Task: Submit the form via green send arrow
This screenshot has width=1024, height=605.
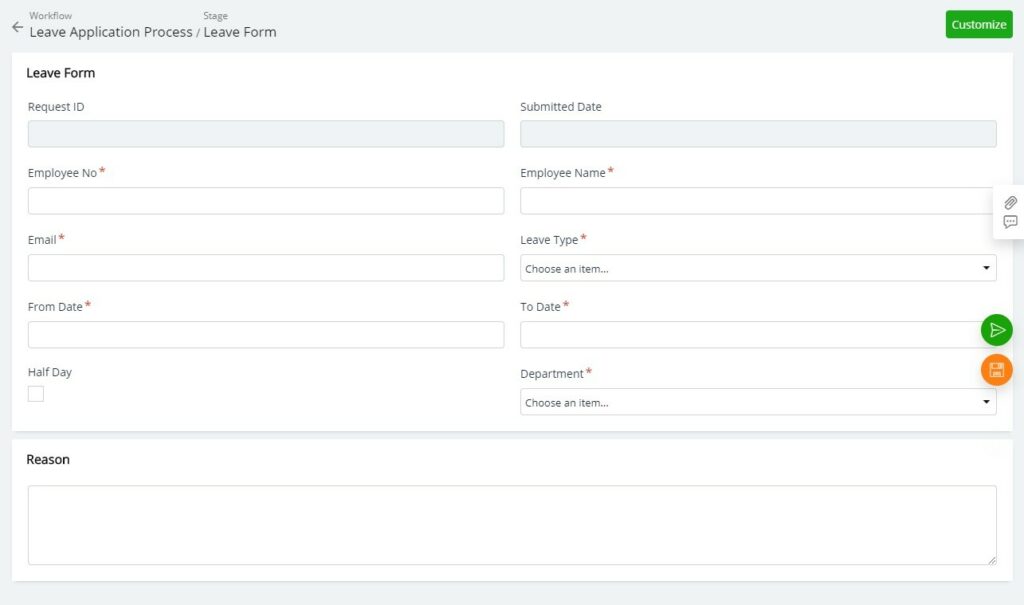Action: (996, 330)
